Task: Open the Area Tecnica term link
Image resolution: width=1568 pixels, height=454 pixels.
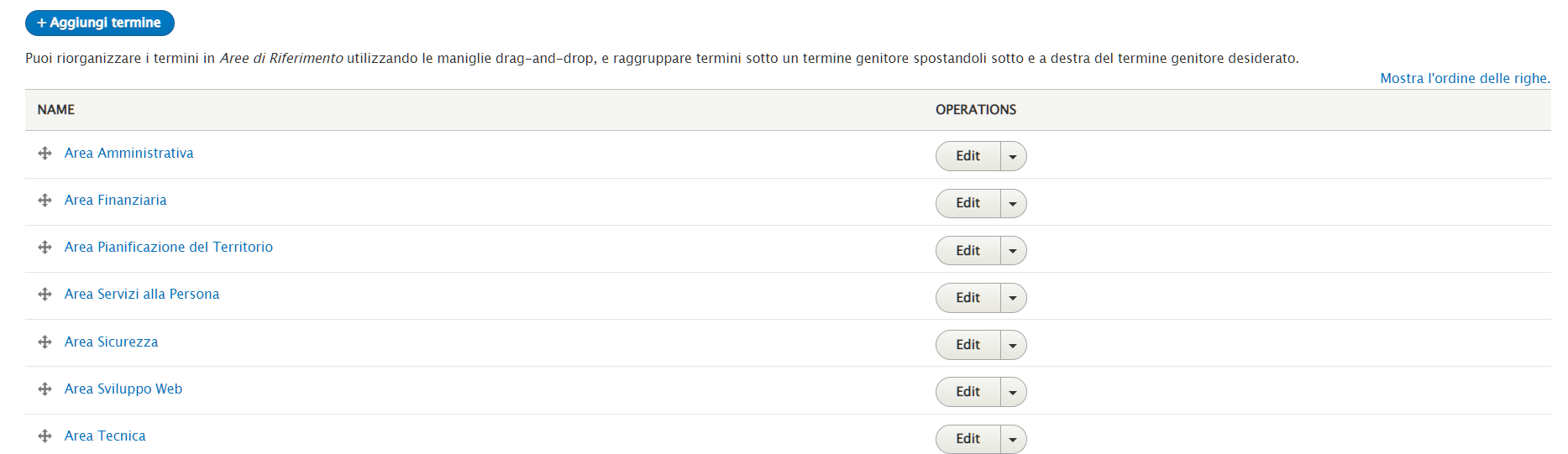Action: coord(105,436)
